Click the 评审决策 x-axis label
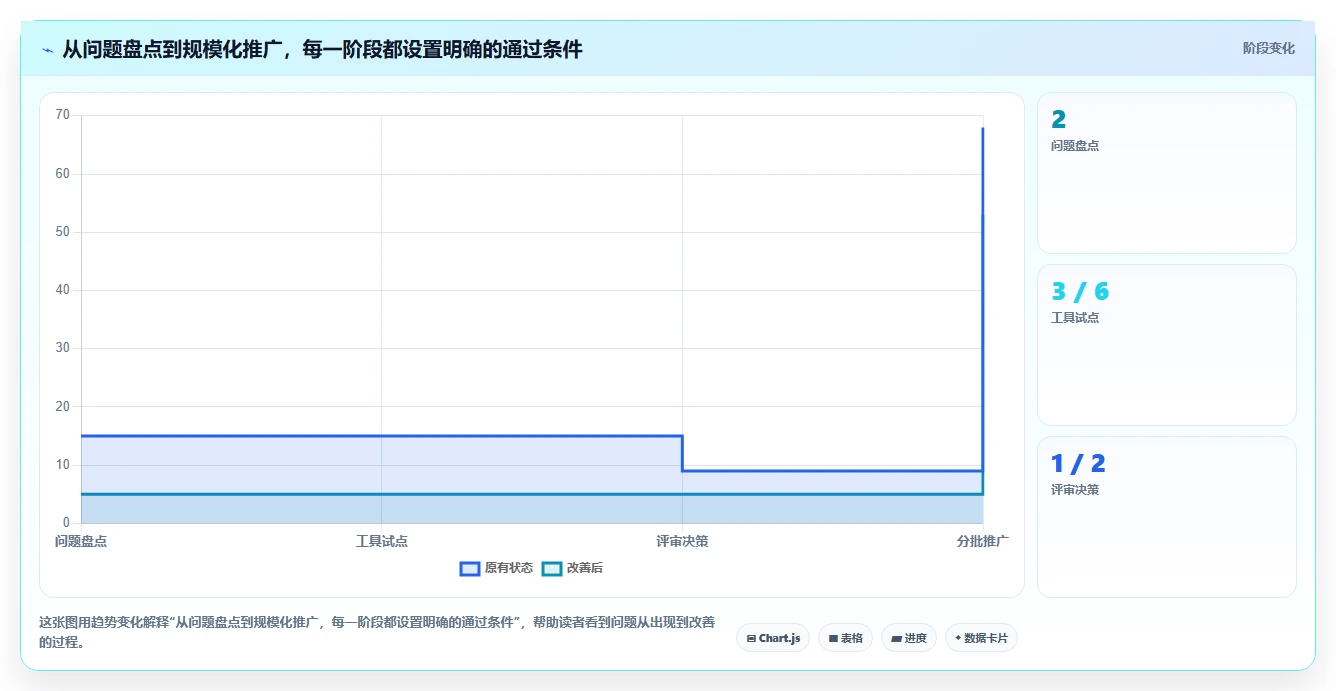Screen dimensions: 1336x691 (682, 541)
